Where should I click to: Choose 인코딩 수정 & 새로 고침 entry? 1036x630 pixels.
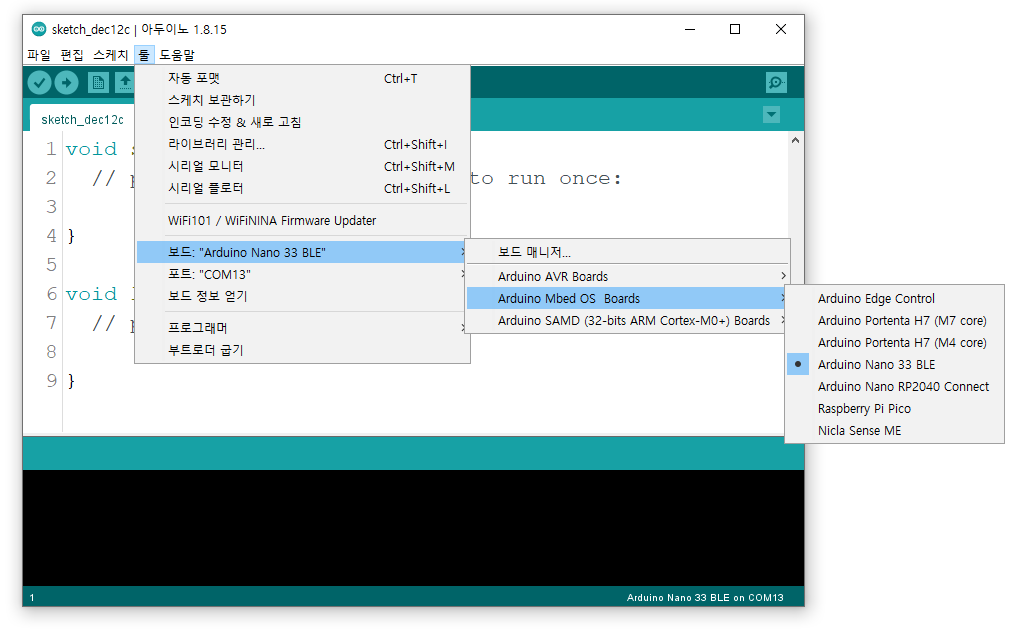tap(303, 122)
